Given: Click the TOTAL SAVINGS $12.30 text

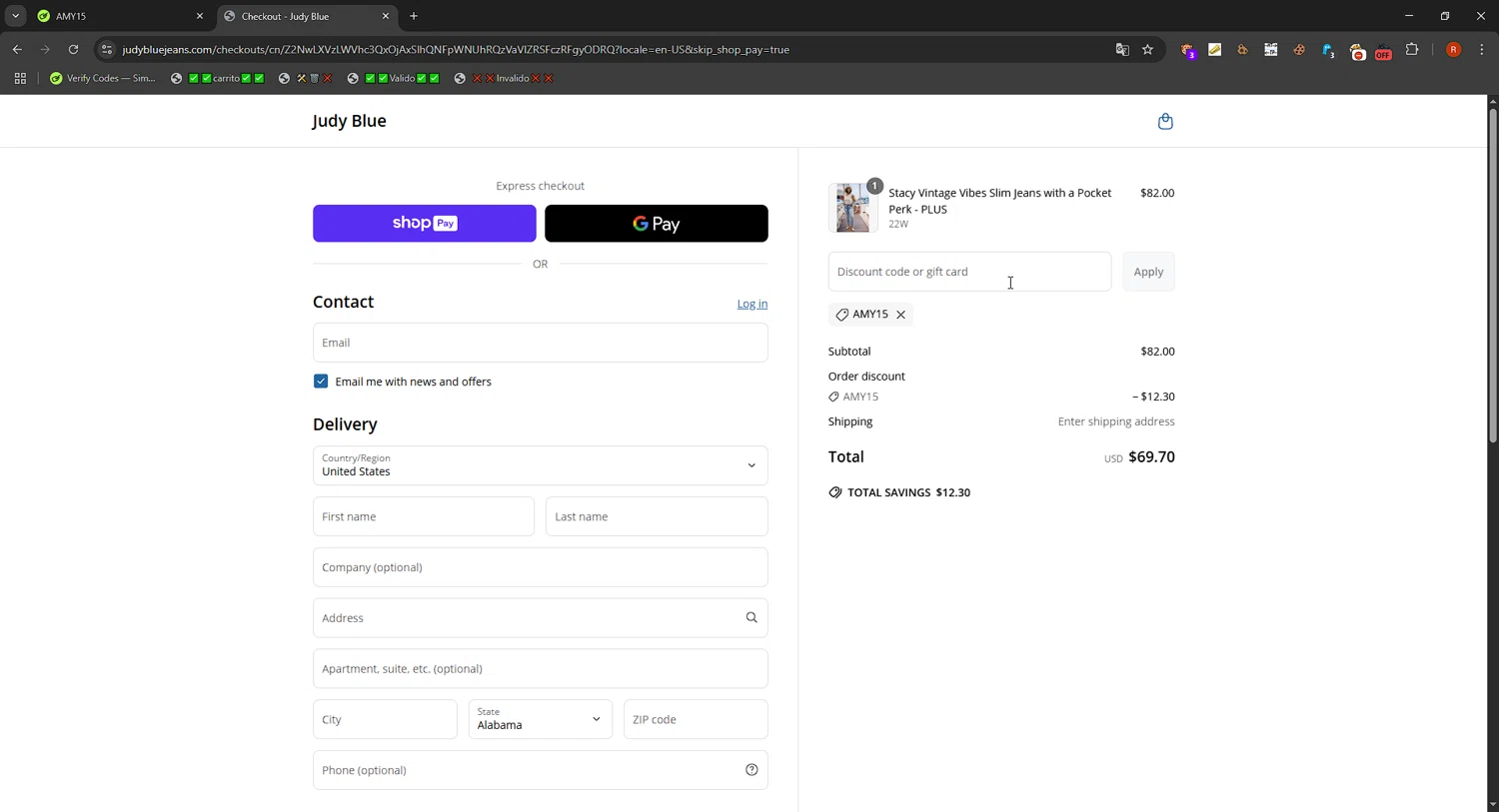Looking at the screenshot, I should [x=908, y=492].
